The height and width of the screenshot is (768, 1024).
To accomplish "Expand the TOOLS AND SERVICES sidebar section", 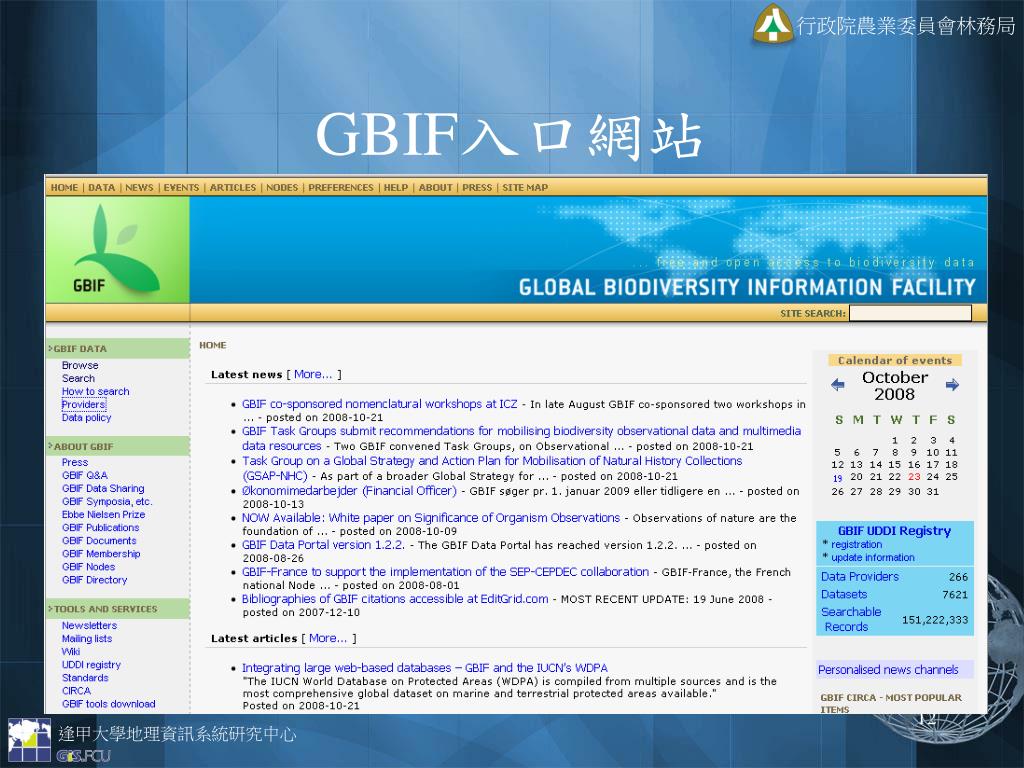I will (x=118, y=609).
